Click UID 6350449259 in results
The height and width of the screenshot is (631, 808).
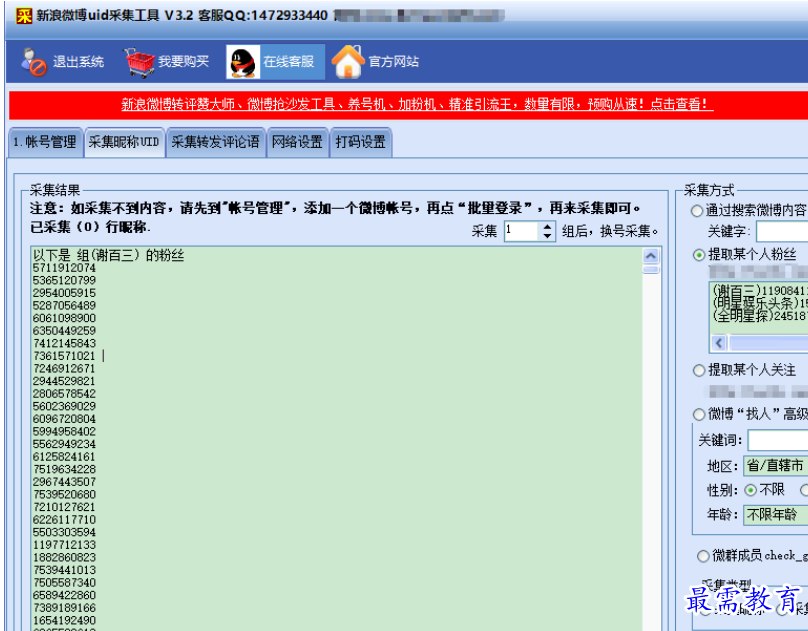[x=64, y=331]
